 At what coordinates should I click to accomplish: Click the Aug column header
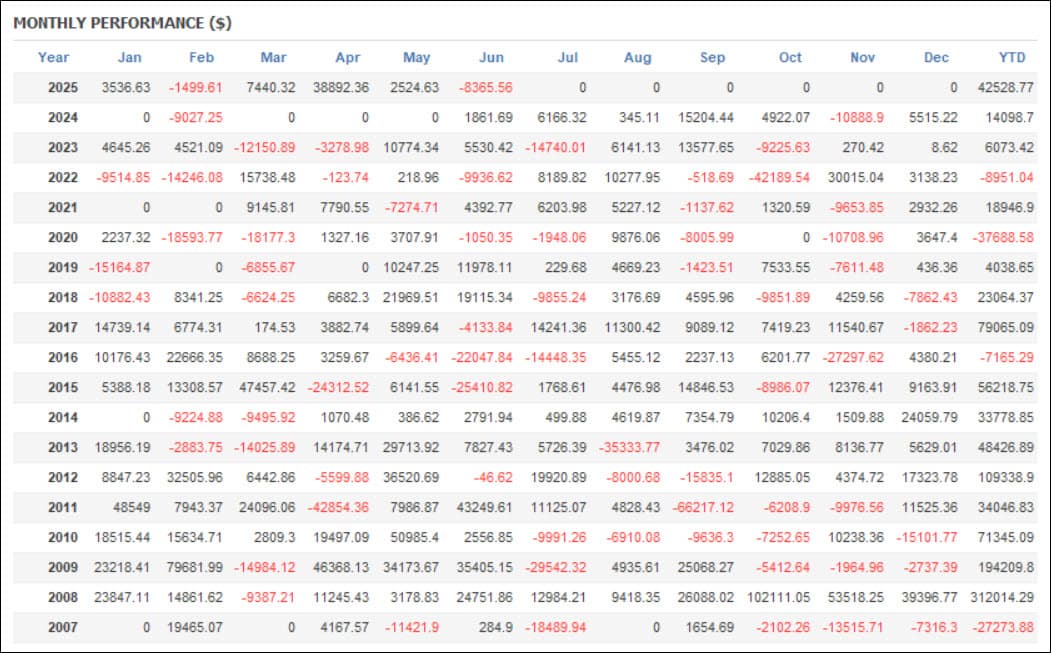pyautogui.click(x=637, y=58)
